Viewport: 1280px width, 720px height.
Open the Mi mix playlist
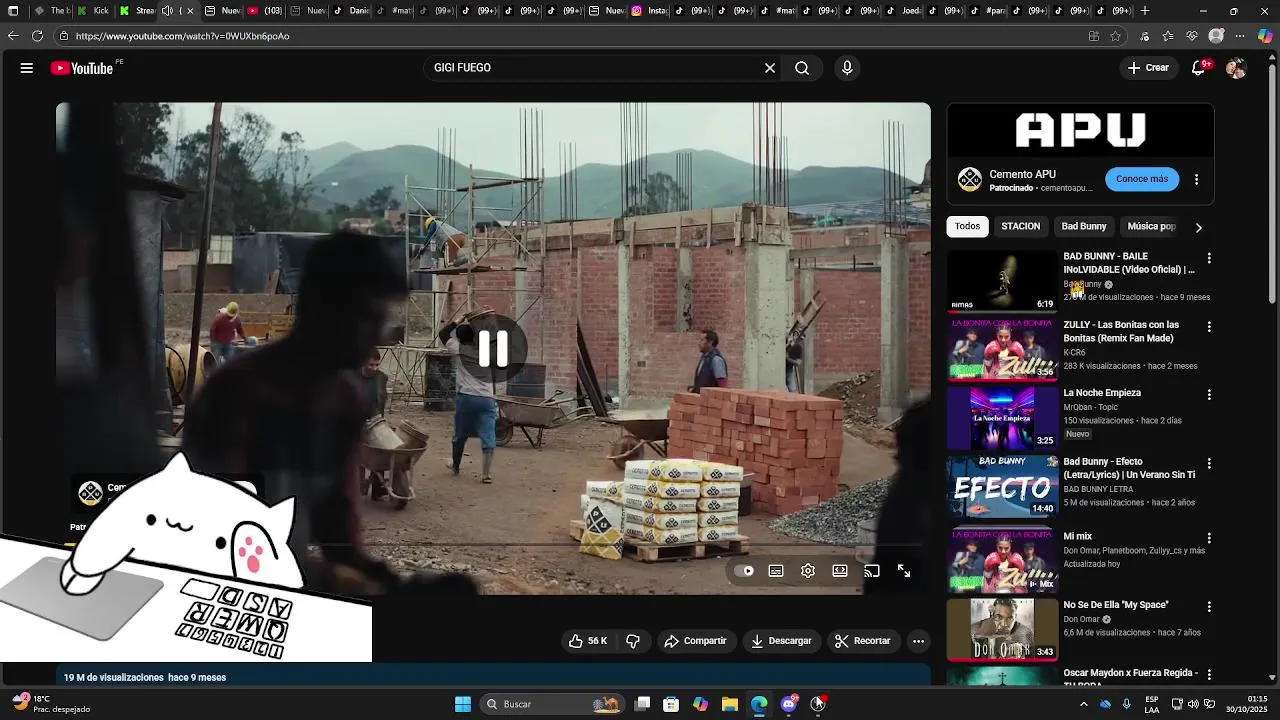click(1077, 537)
